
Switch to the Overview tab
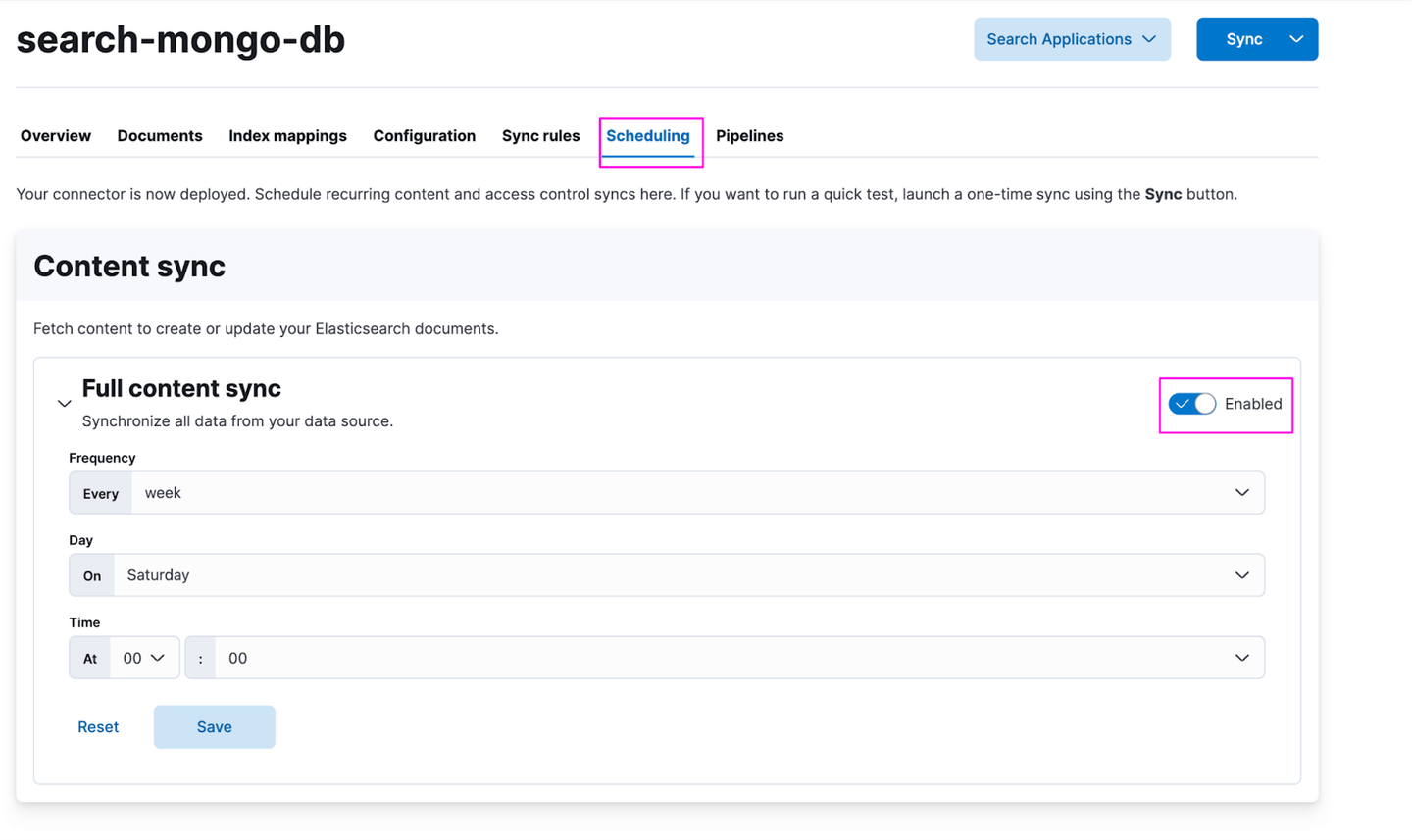pyautogui.click(x=56, y=136)
